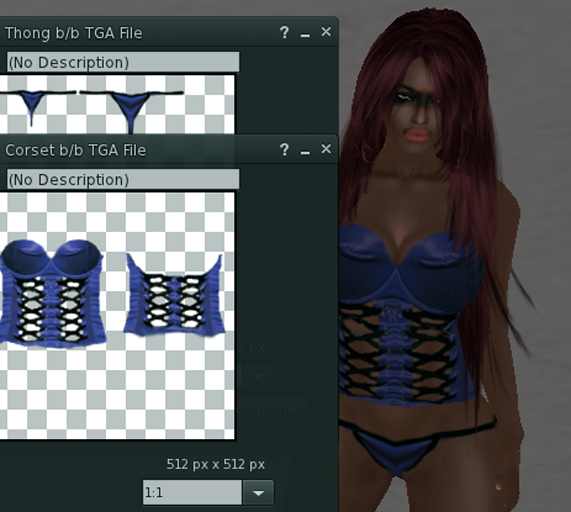Close the Corset b/b TGA File window
Viewport: 571px width, 512px height.
pyautogui.click(x=326, y=149)
